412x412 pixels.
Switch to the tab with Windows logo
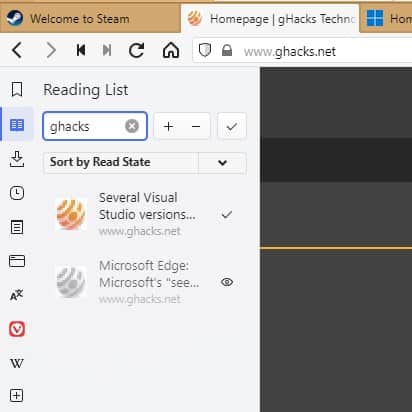[x=386, y=18]
